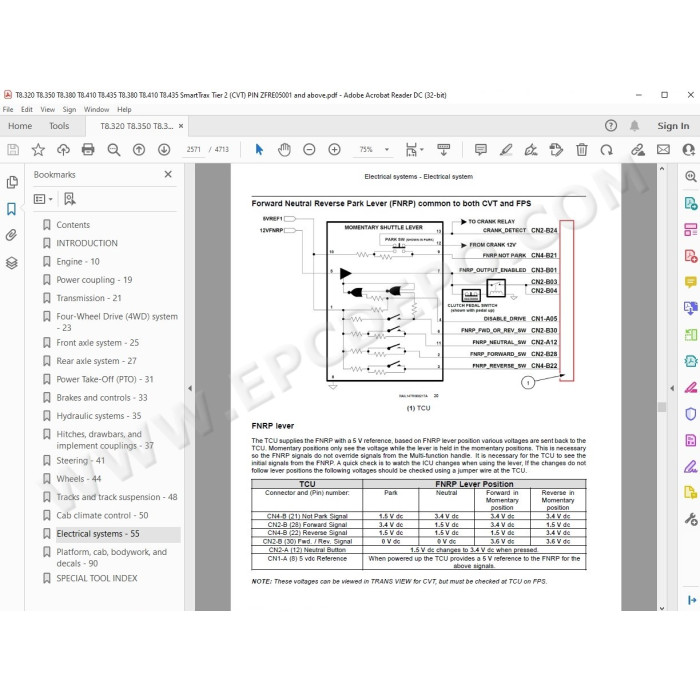Image resolution: width=700 pixels, height=700 pixels.
Task: Share a link to this file
Action: 638,150
